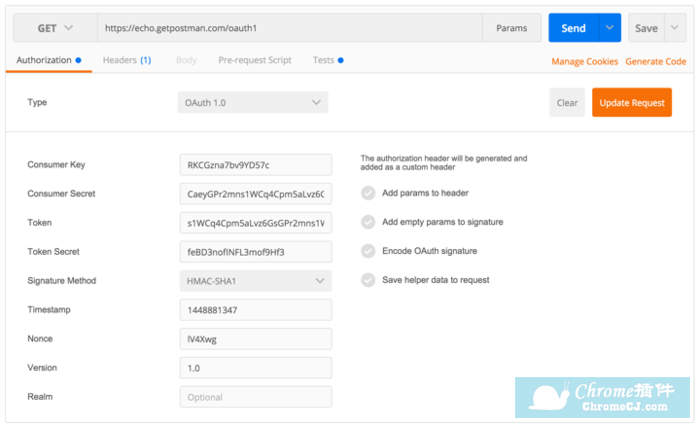The image size is (700, 428).
Task: Open the Pre-request Script tab
Action: [x=255, y=60]
